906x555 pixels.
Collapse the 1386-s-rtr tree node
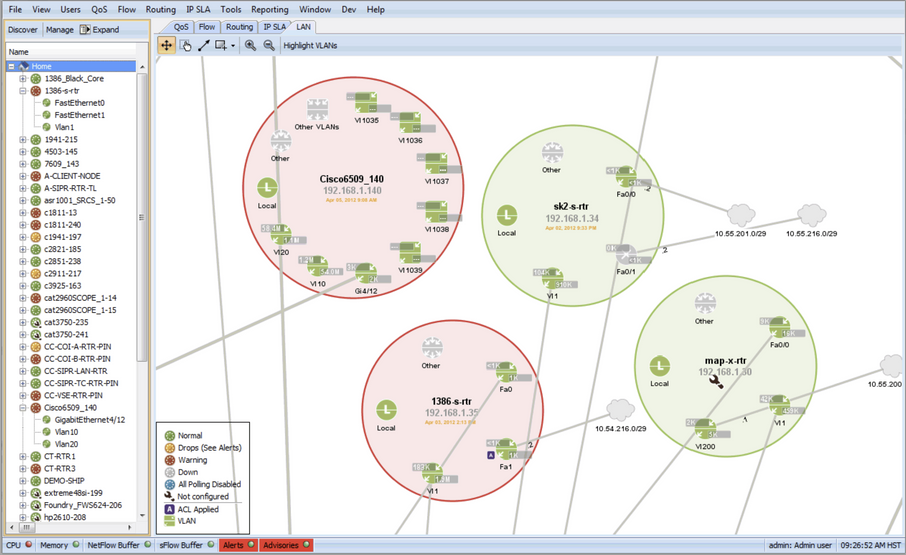[x=23, y=91]
